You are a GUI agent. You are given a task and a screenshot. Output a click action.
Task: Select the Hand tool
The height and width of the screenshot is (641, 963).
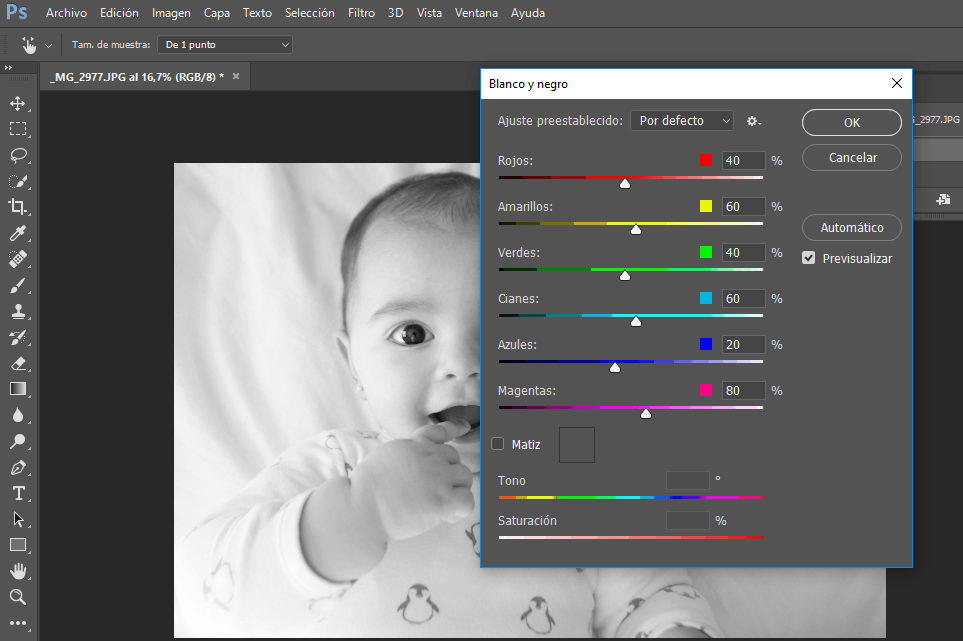(18, 571)
